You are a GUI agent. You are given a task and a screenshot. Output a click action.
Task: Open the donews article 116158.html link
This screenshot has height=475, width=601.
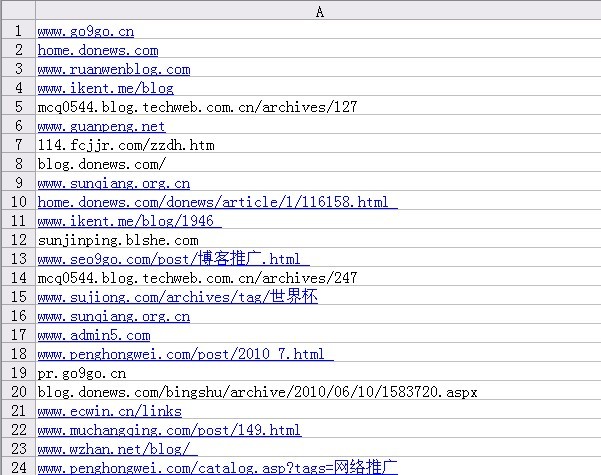click(218, 202)
